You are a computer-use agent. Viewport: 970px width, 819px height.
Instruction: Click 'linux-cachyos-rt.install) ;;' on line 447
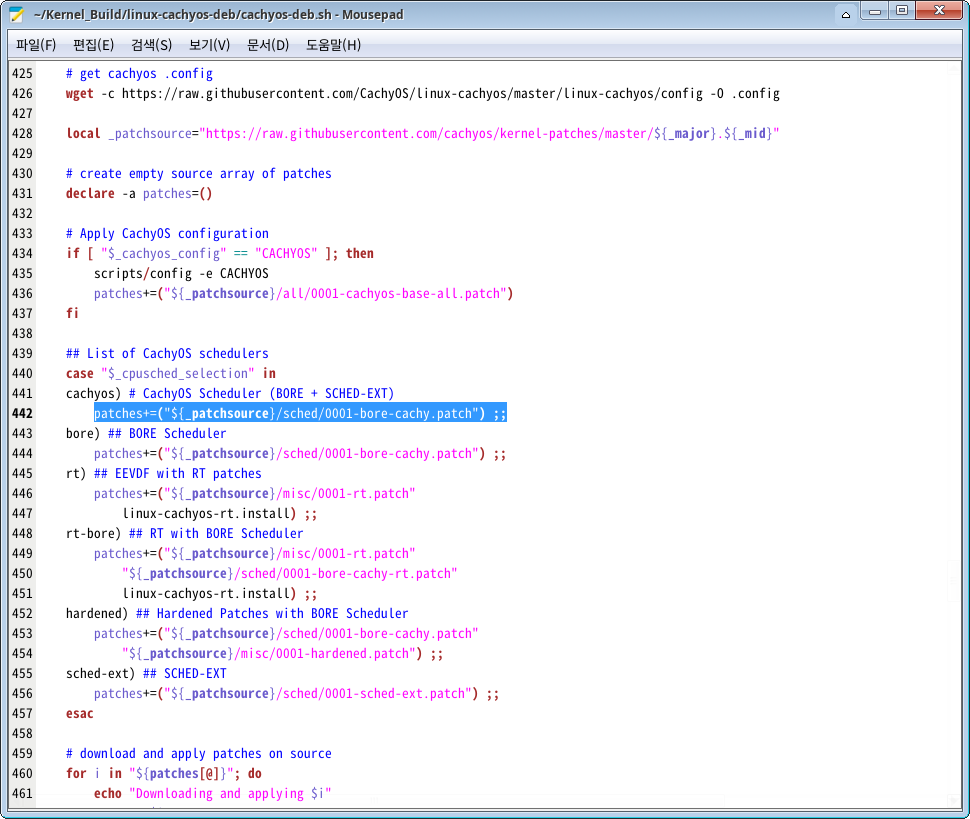tap(220, 513)
